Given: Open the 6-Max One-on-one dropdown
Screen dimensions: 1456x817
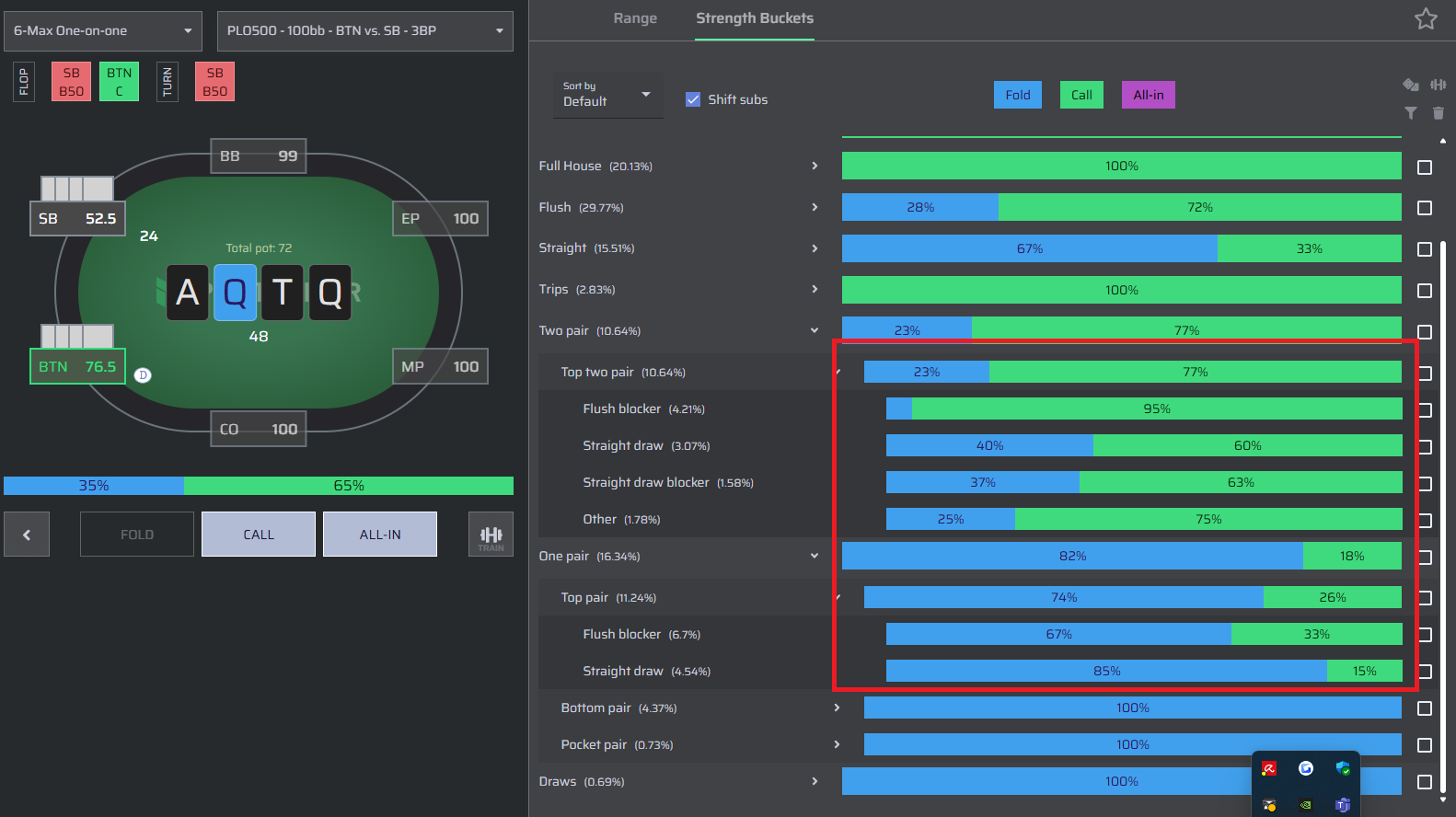Looking at the screenshot, I should (x=103, y=31).
